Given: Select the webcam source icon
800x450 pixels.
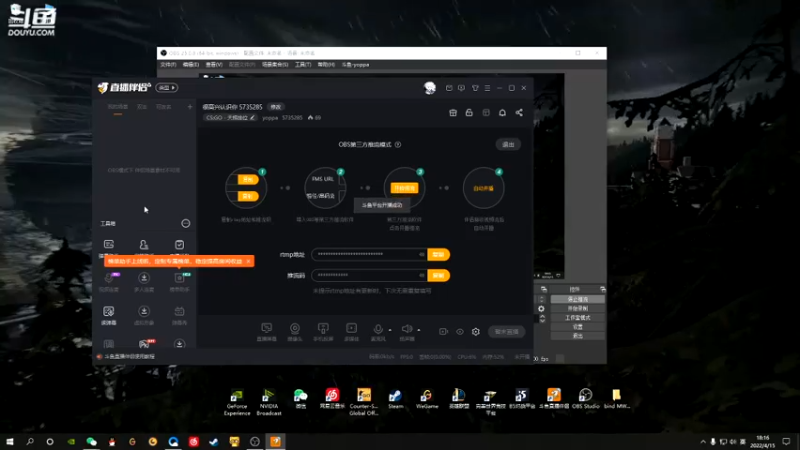Looking at the screenshot, I should pyautogui.click(x=295, y=331).
